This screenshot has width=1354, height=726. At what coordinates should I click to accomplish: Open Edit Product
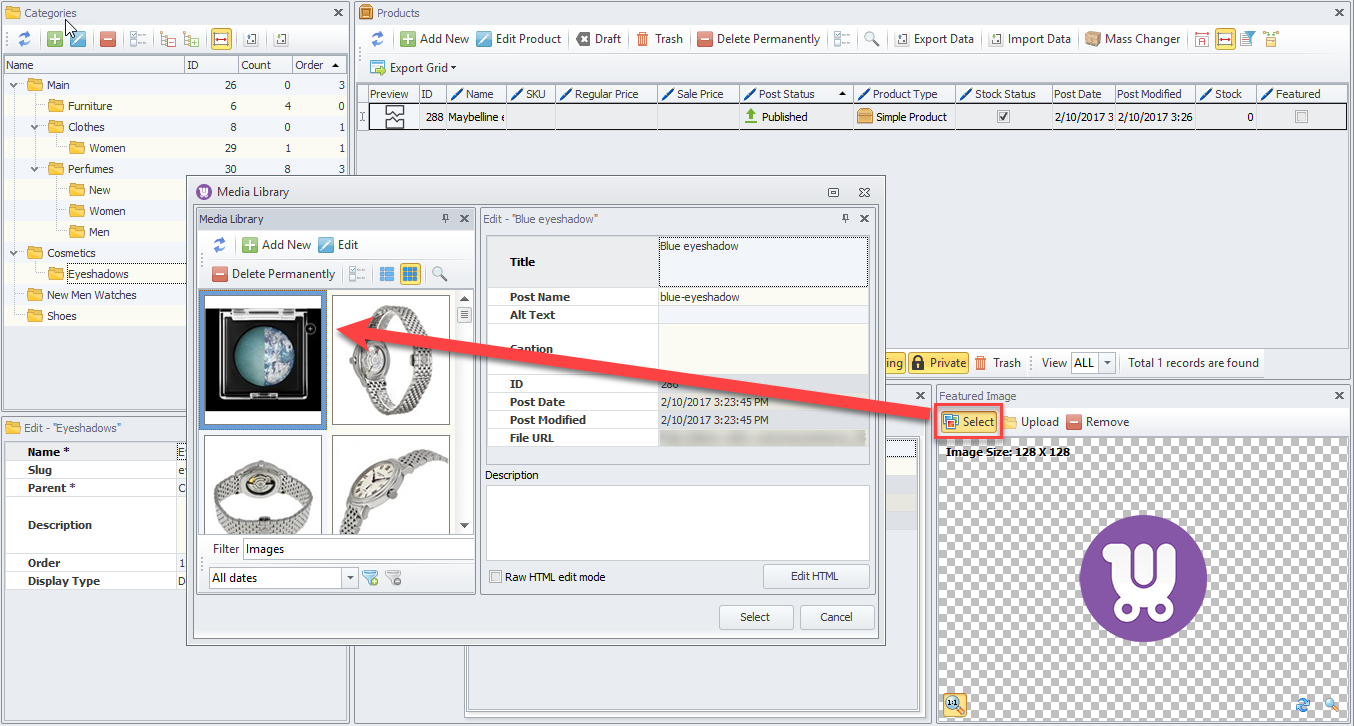(518, 39)
